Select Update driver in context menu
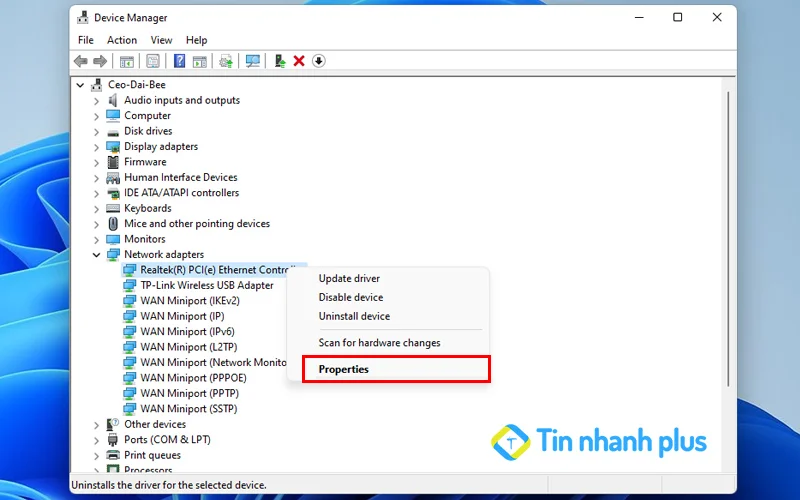This screenshot has width=800, height=500. pyautogui.click(x=349, y=278)
